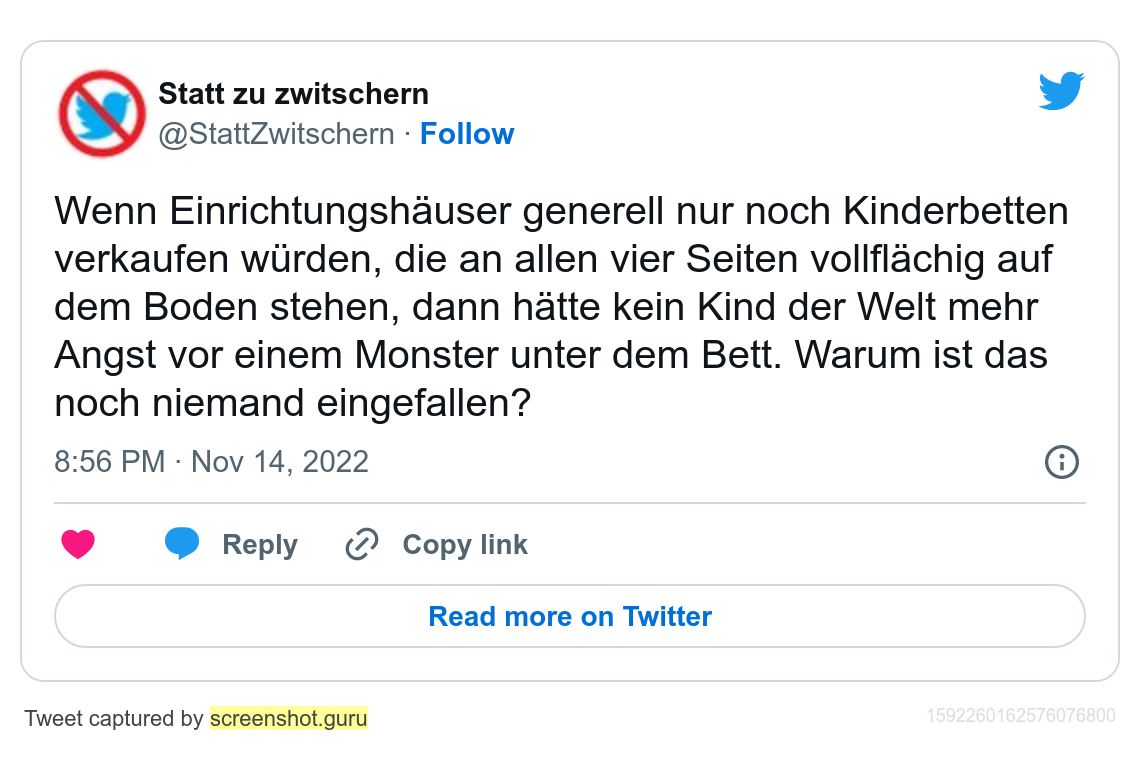Follow the StattZwitschern account
The height and width of the screenshot is (774, 1140).
467,134
